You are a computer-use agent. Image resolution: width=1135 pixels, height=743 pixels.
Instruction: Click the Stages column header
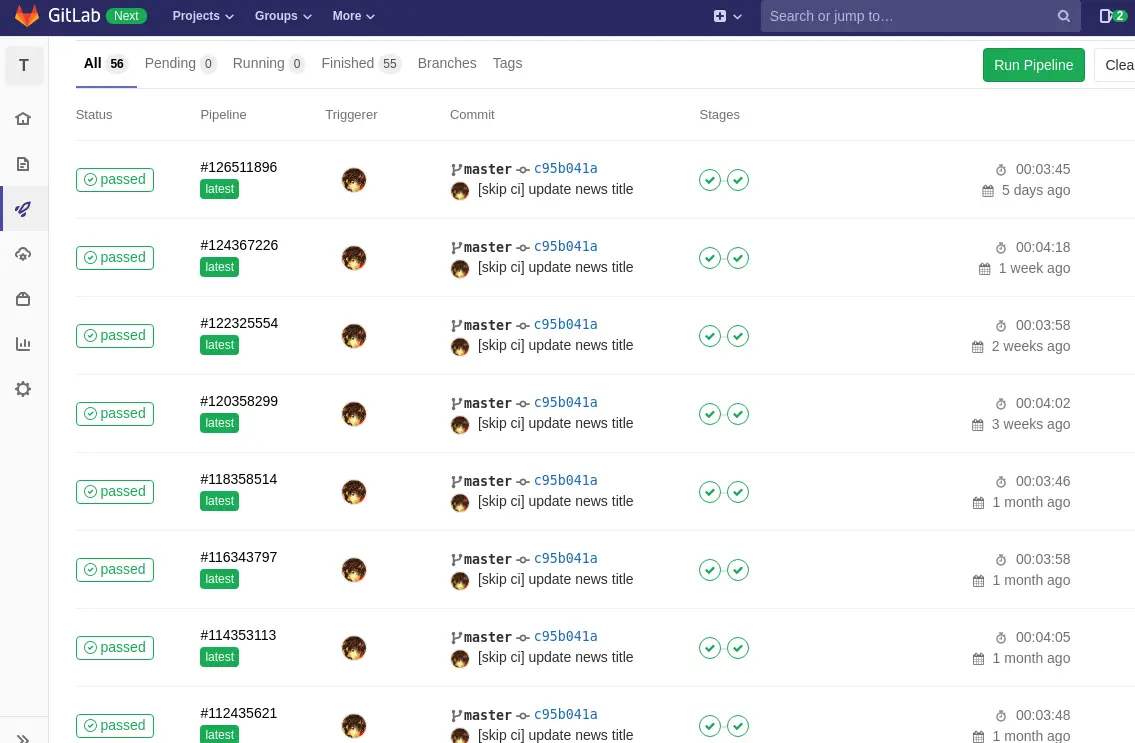coord(720,114)
